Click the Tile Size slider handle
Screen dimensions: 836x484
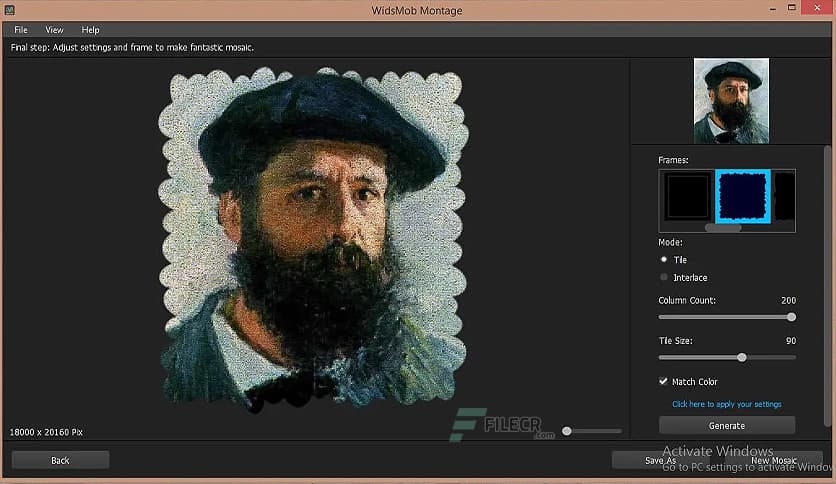pos(742,357)
